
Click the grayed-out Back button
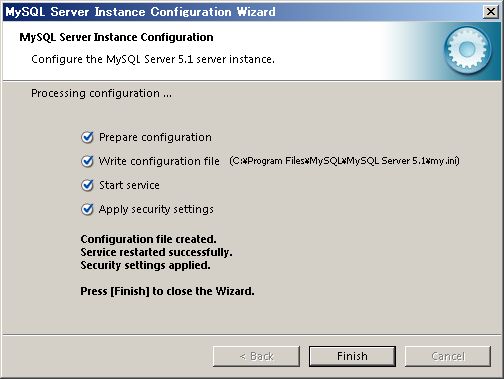(256, 356)
